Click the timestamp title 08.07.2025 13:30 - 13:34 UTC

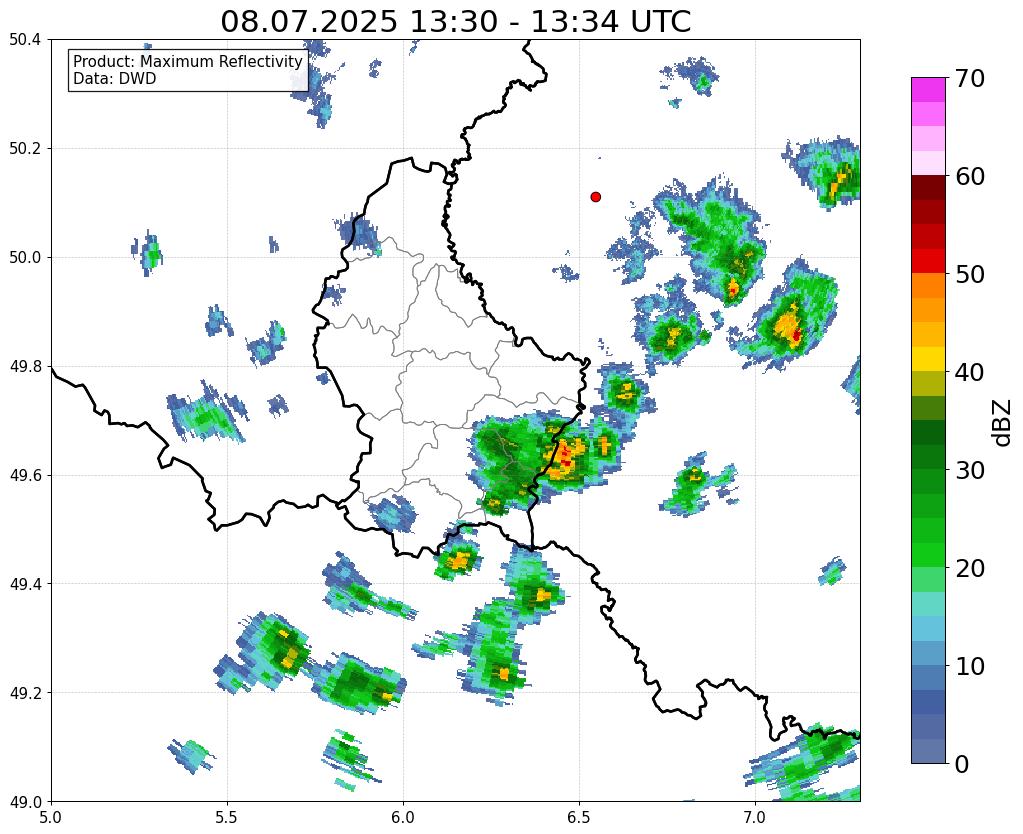pos(455,21)
